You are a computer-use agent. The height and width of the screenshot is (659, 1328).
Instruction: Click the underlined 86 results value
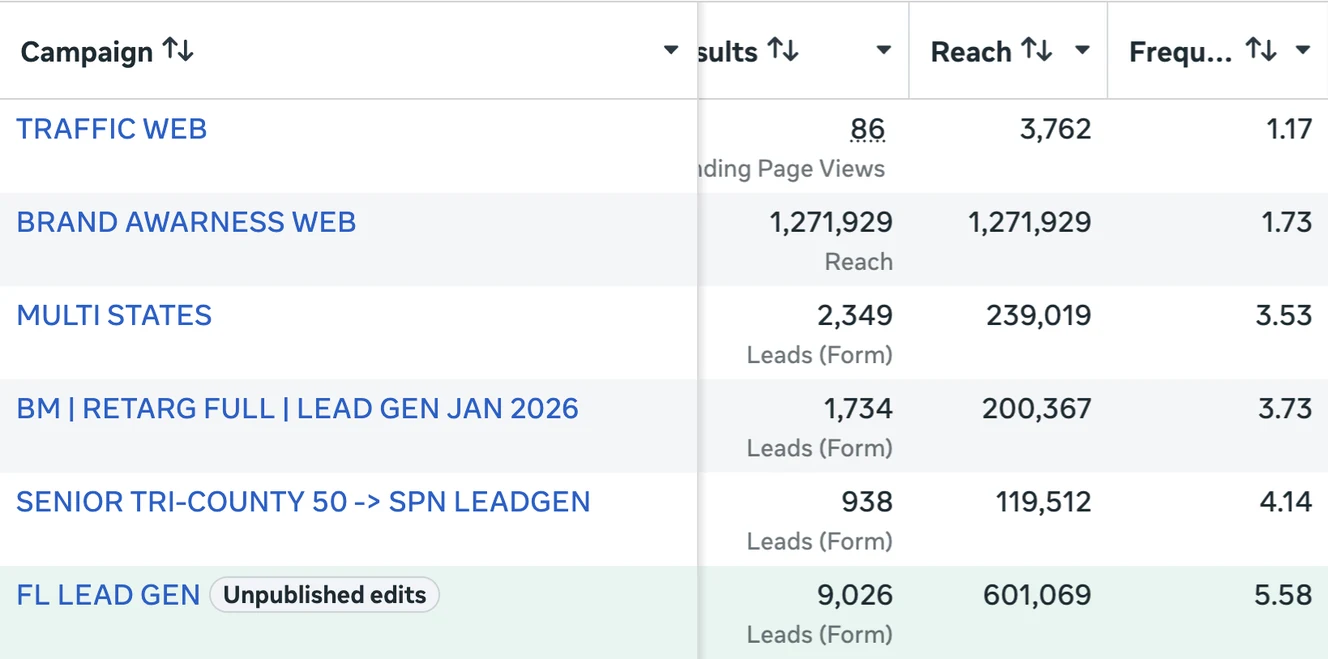click(868, 129)
